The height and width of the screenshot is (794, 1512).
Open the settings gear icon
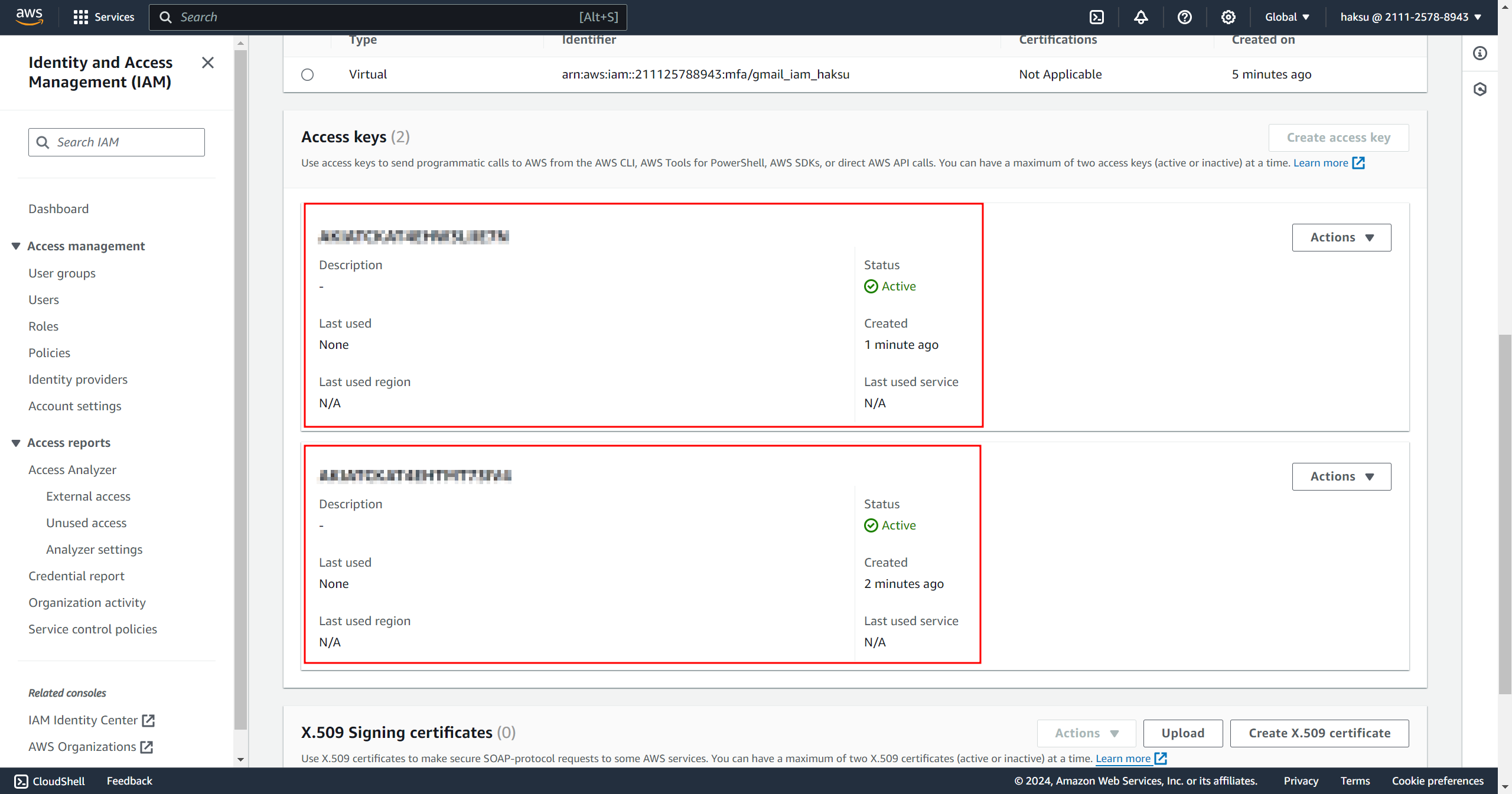tap(1228, 17)
